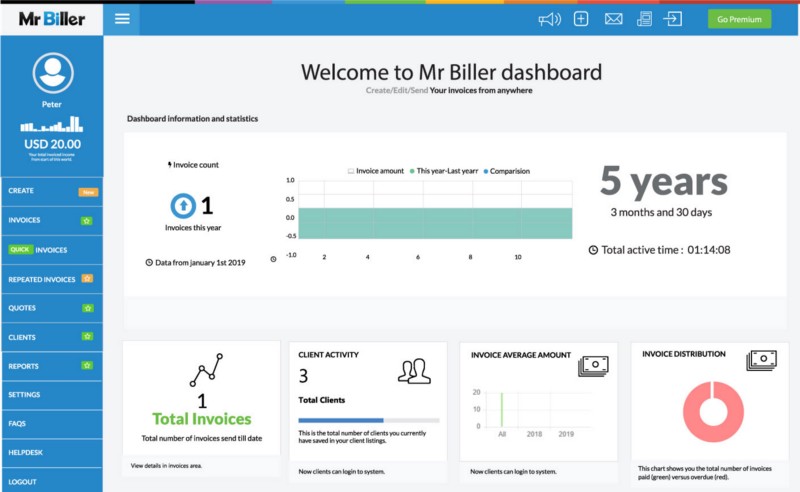The width and height of the screenshot is (800, 492).
Task: Click the green star badge beside Clients
Action: (x=87, y=336)
